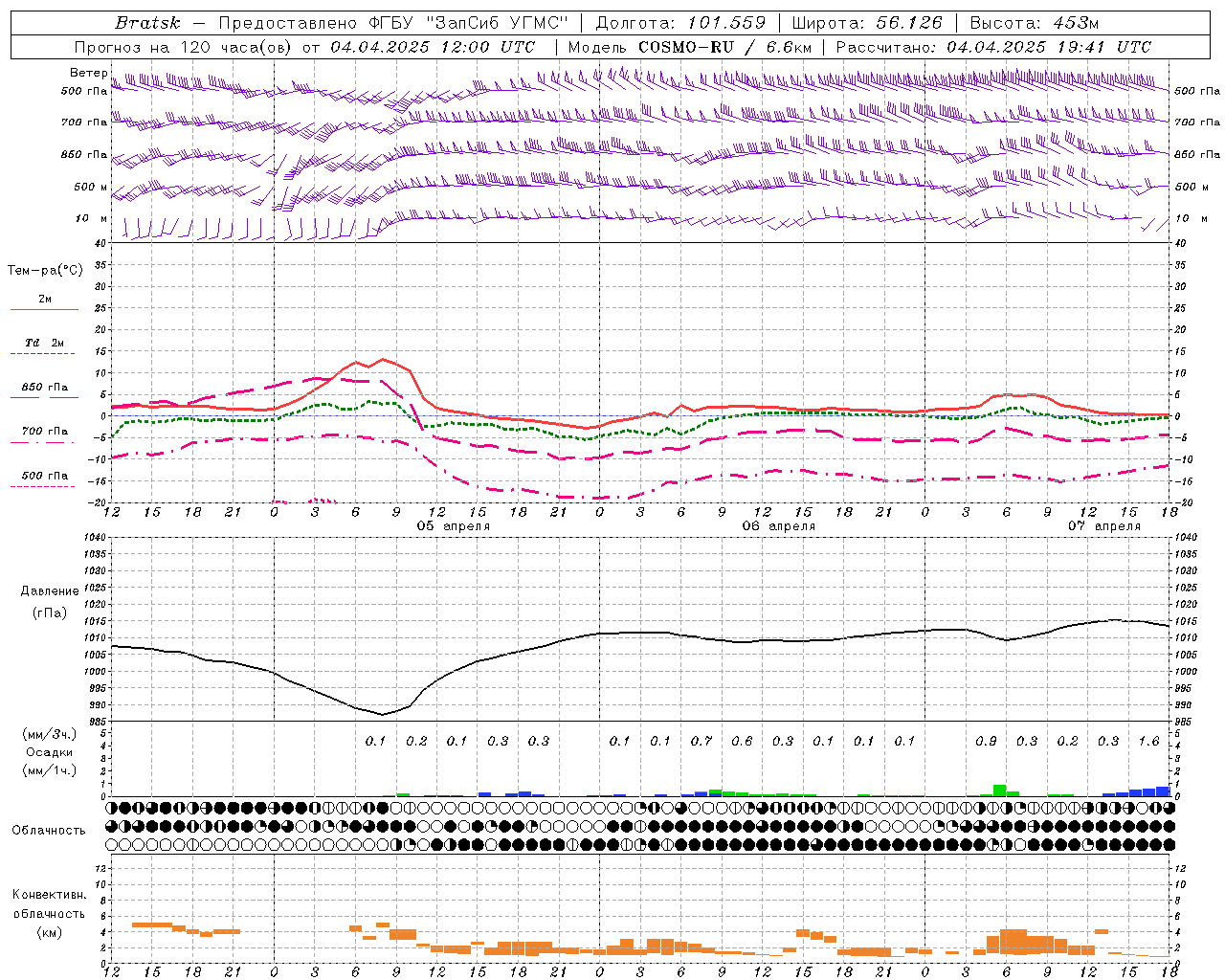Click the model label "COSMO-RU / 6.6км"

click(x=725, y=47)
